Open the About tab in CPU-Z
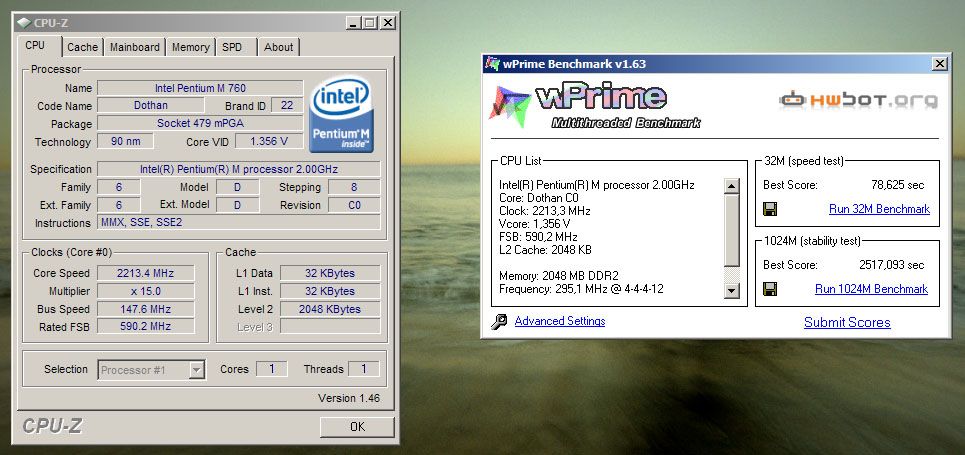Image resolution: width=965 pixels, height=455 pixels. (278, 47)
